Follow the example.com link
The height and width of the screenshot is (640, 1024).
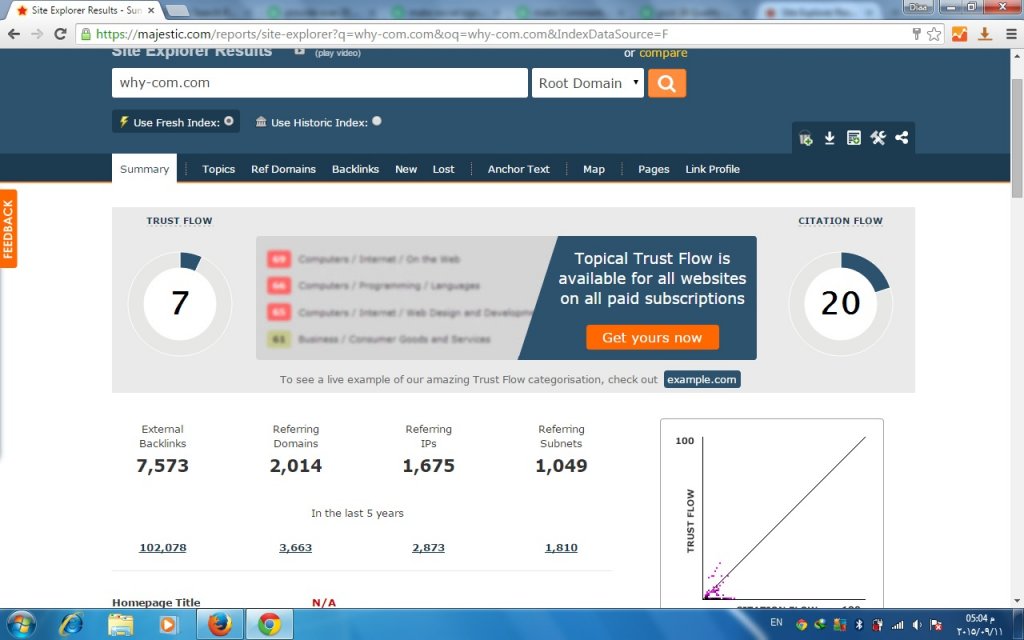coord(702,379)
